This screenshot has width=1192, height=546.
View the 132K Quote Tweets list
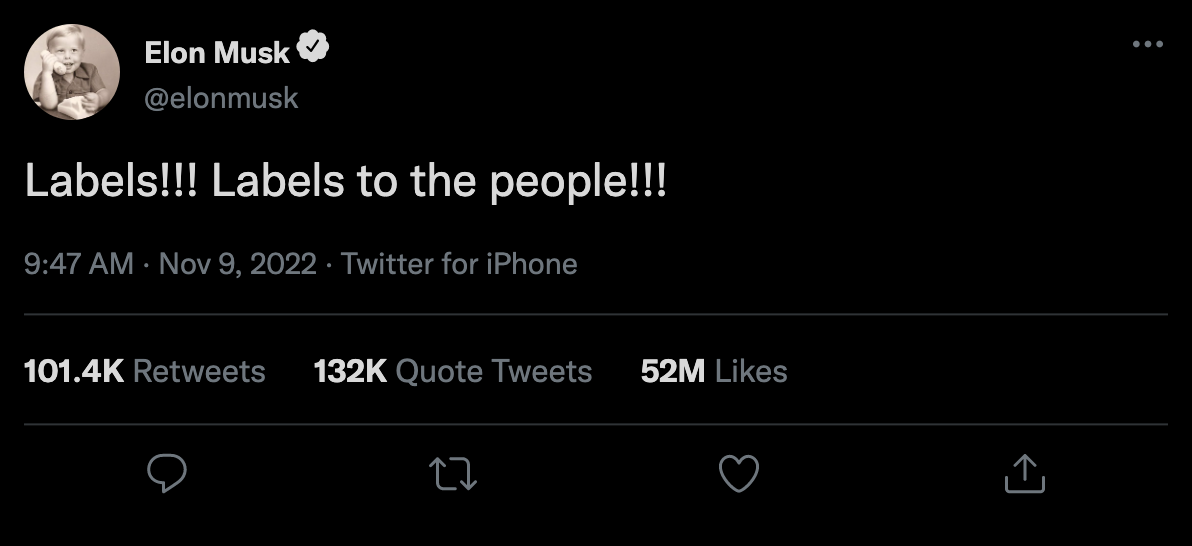(x=452, y=372)
